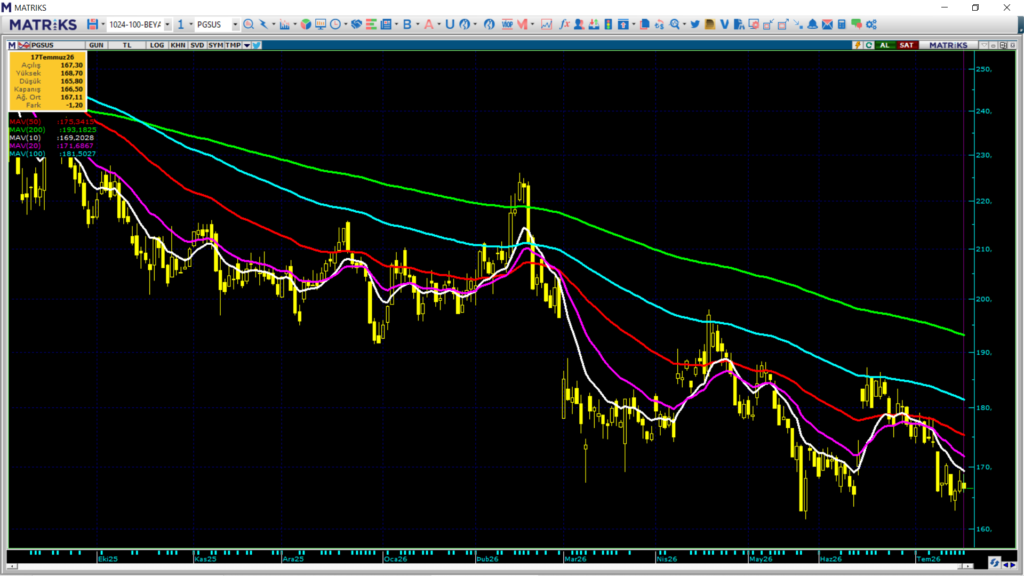Open the pie chart icon in the toolbar
The height and width of the screenshot is (576, 1024).
tap(306, 24)
